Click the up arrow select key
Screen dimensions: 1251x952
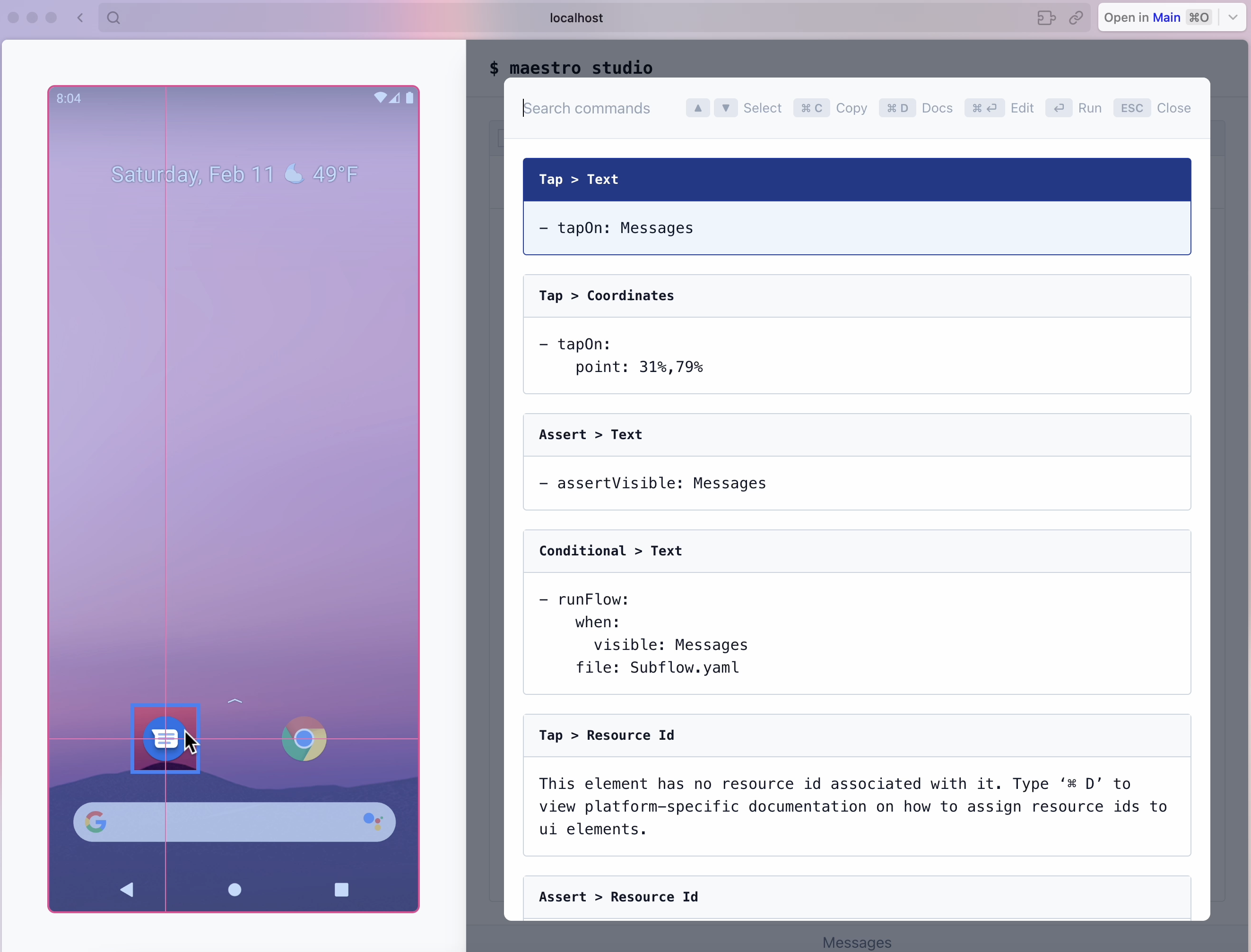697,108
